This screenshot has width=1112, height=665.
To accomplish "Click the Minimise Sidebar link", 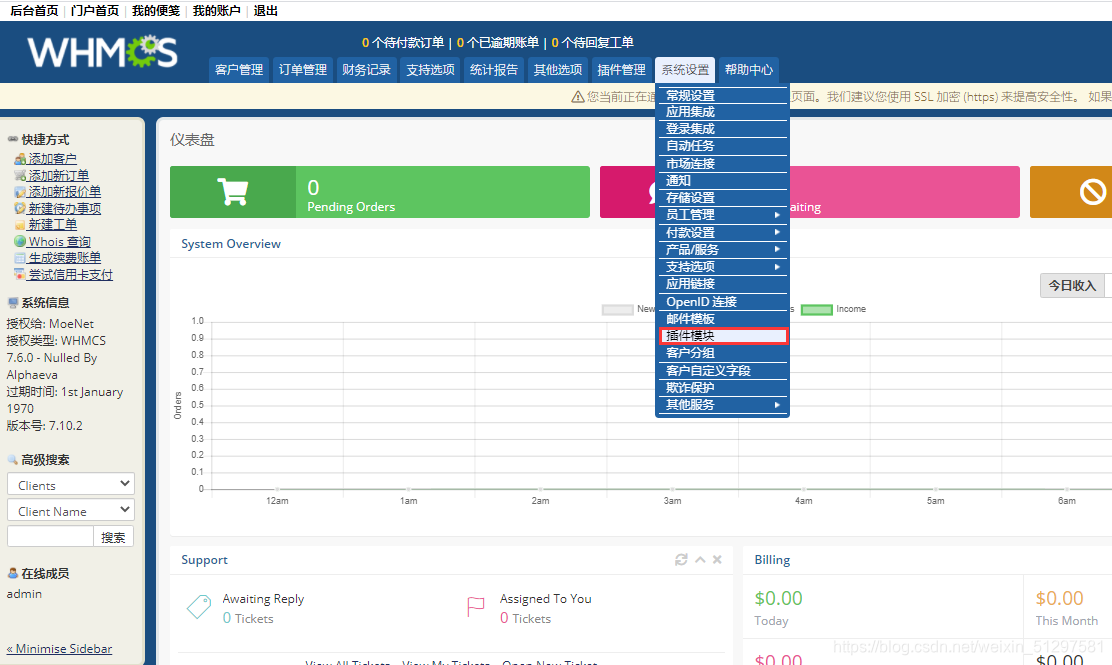I will [59, 648].
